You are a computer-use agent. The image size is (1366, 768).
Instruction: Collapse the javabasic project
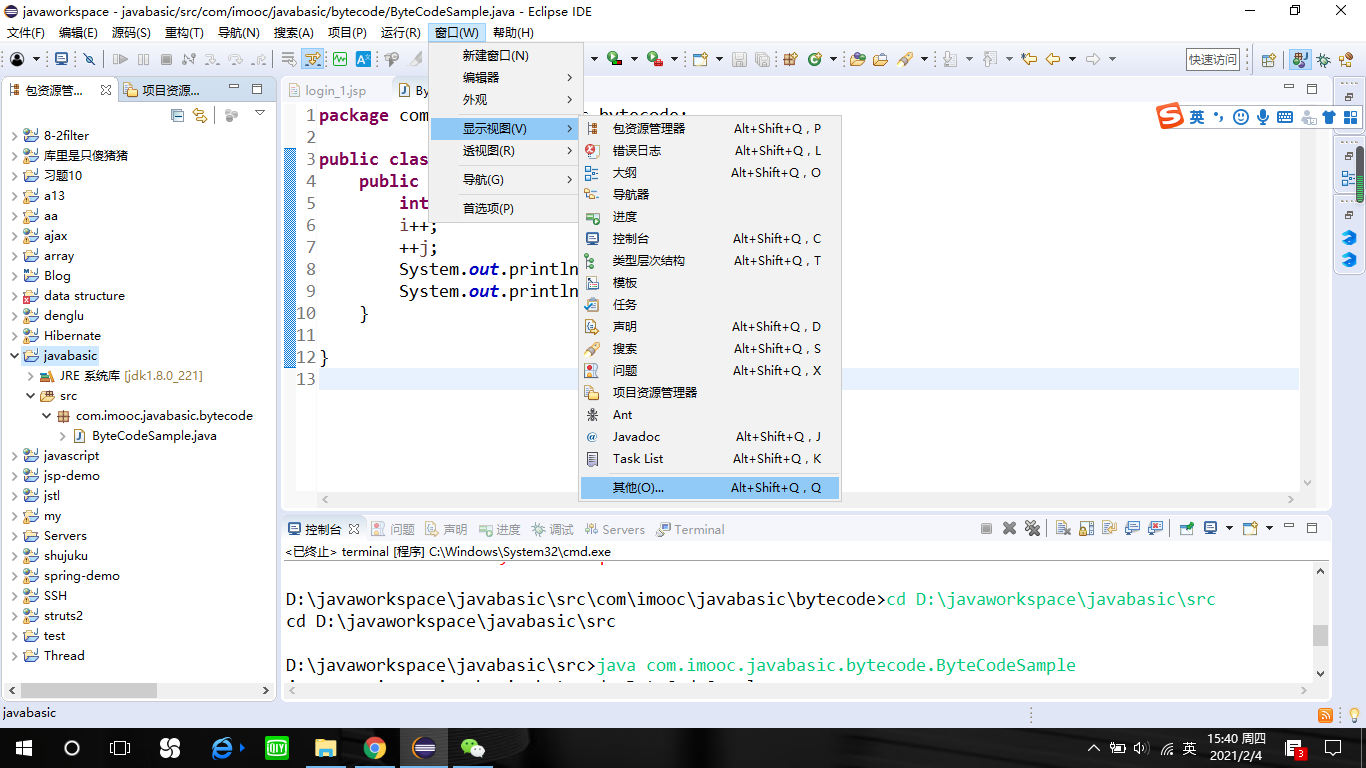[x=12, y=355]
